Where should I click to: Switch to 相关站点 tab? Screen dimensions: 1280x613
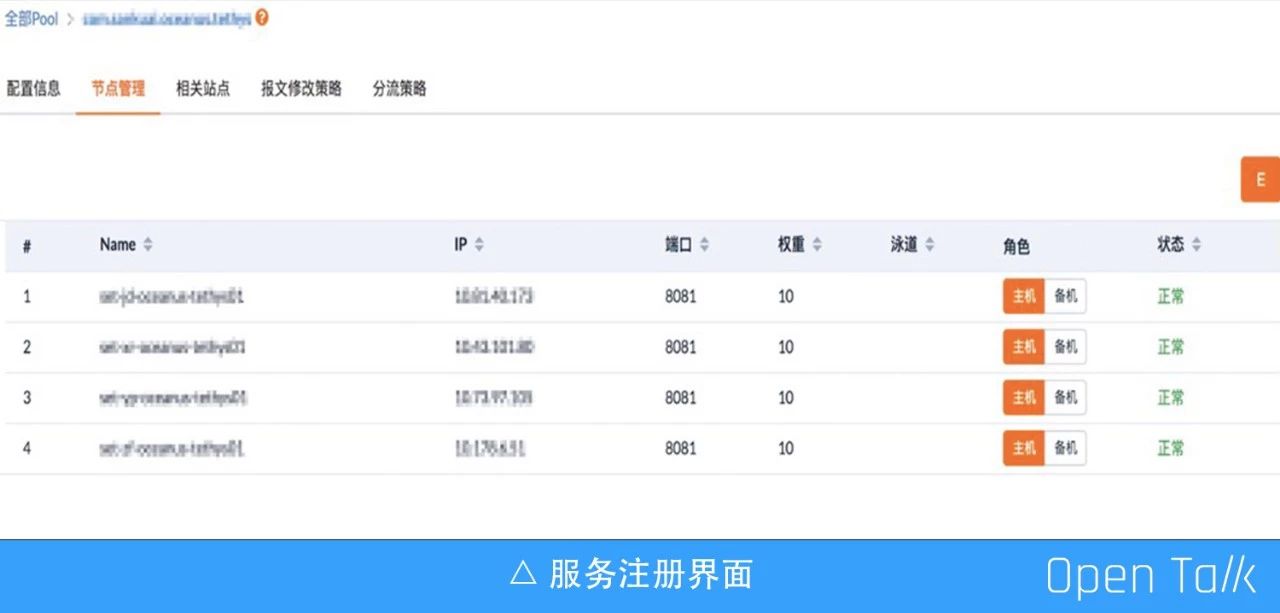click(203, 88)
